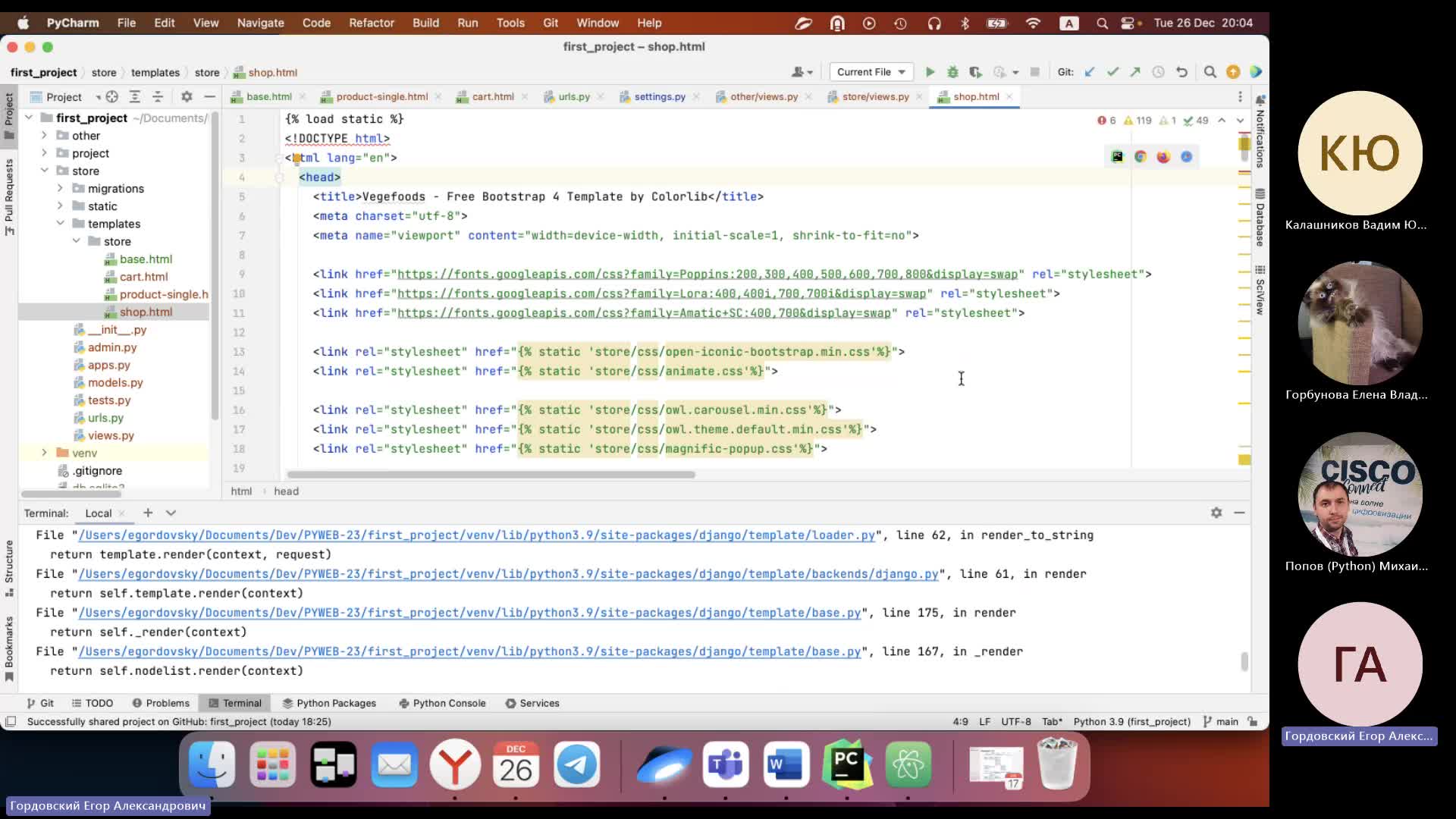The height and width of the screenshot is (819, 1456).
Task: Stop the running process square icon
Action: tap(1034, 72)
